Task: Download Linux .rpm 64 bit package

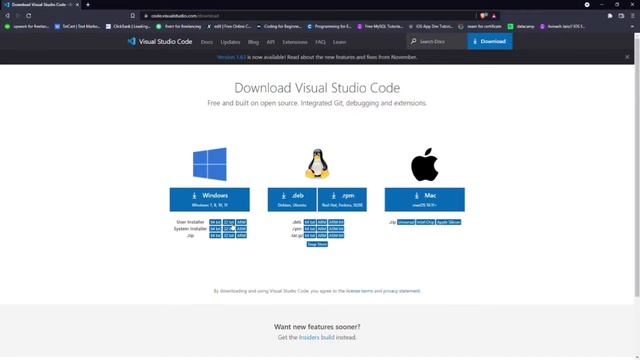Action: 310,229
